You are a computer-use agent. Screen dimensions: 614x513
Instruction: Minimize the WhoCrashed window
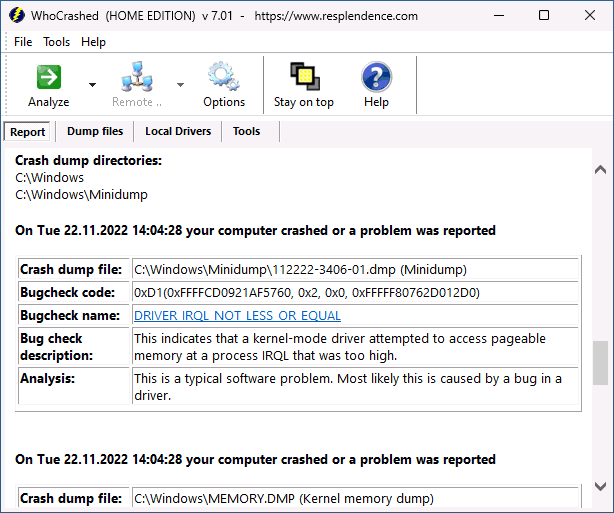coord(498,16)
